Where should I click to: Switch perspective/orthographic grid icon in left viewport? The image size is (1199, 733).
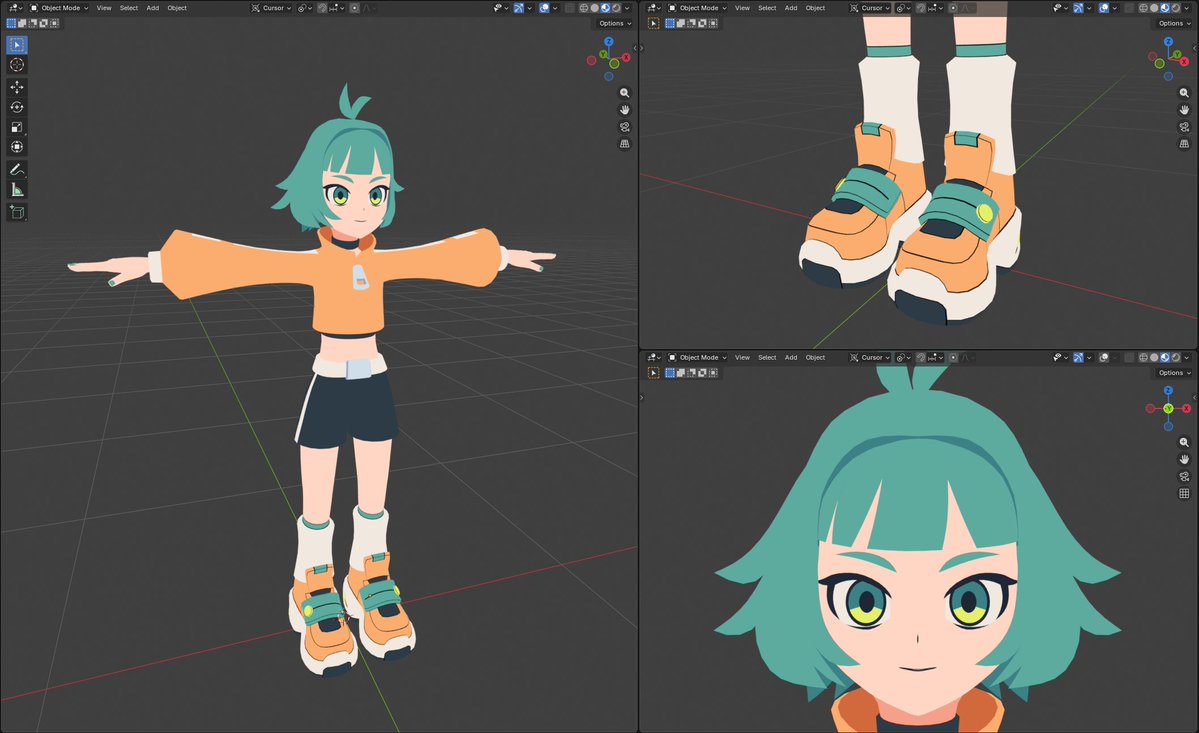click(625, 144)
